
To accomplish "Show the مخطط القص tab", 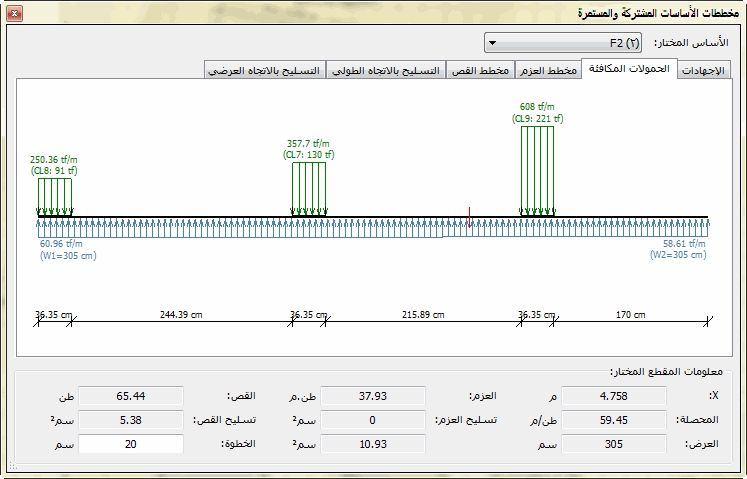I will (482, 70).
